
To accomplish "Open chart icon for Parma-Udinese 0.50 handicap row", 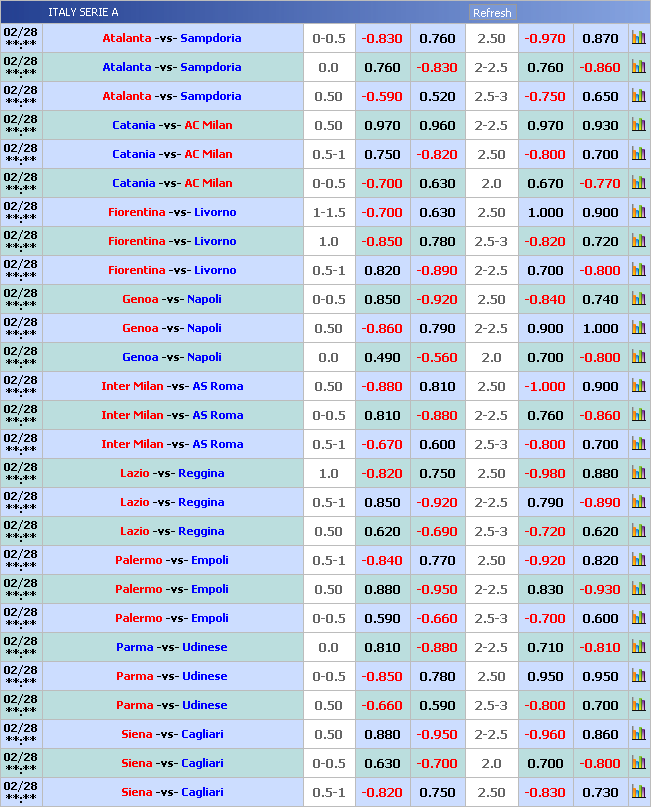I will 639,705.
